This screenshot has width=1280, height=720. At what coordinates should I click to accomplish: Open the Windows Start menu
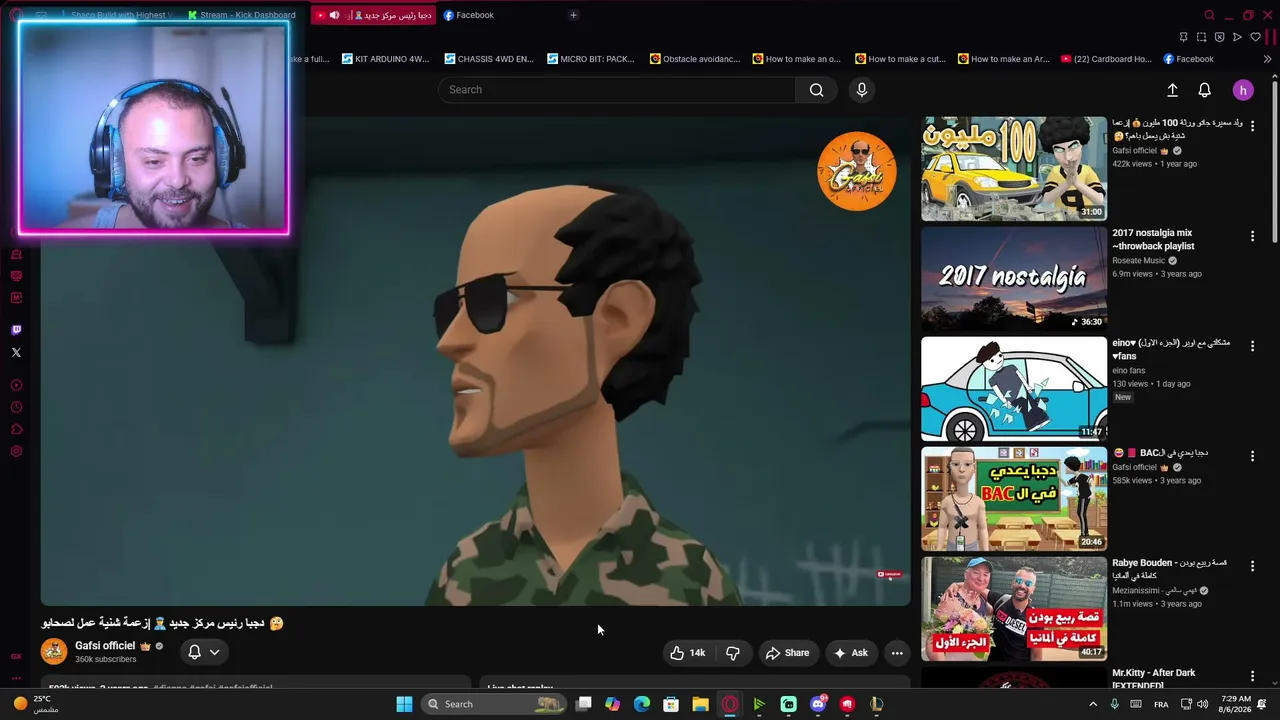[x=404, y=704]
